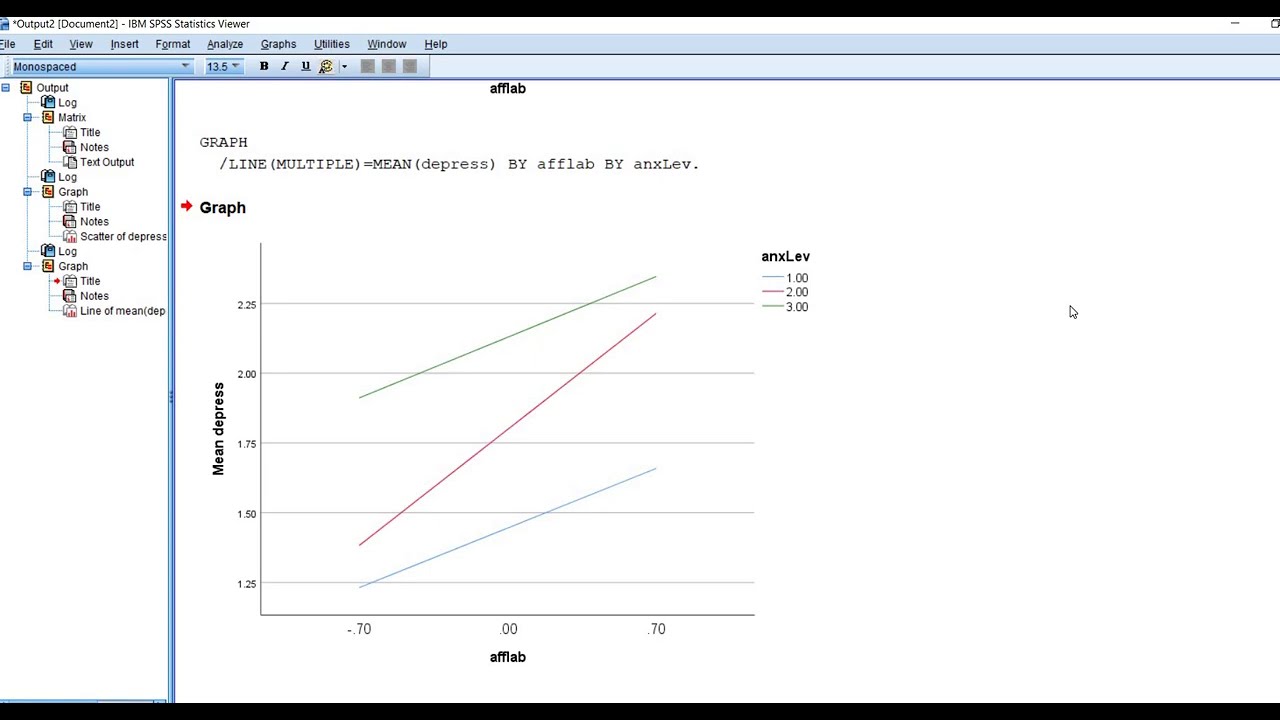
Task: Click the anxLev legend title
Action: click(786, 257)
